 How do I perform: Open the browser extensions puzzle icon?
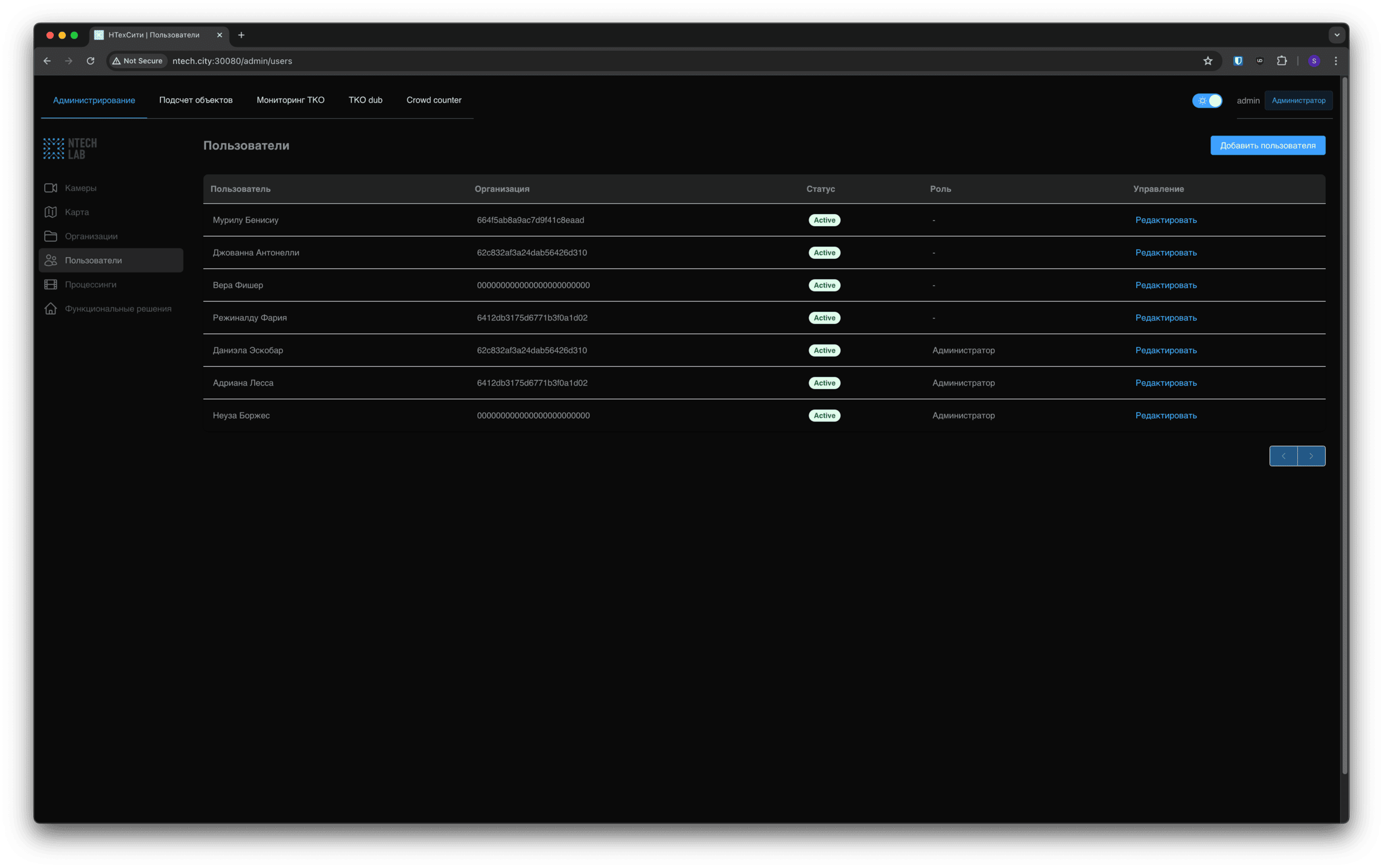click(x=1282, y=61)
